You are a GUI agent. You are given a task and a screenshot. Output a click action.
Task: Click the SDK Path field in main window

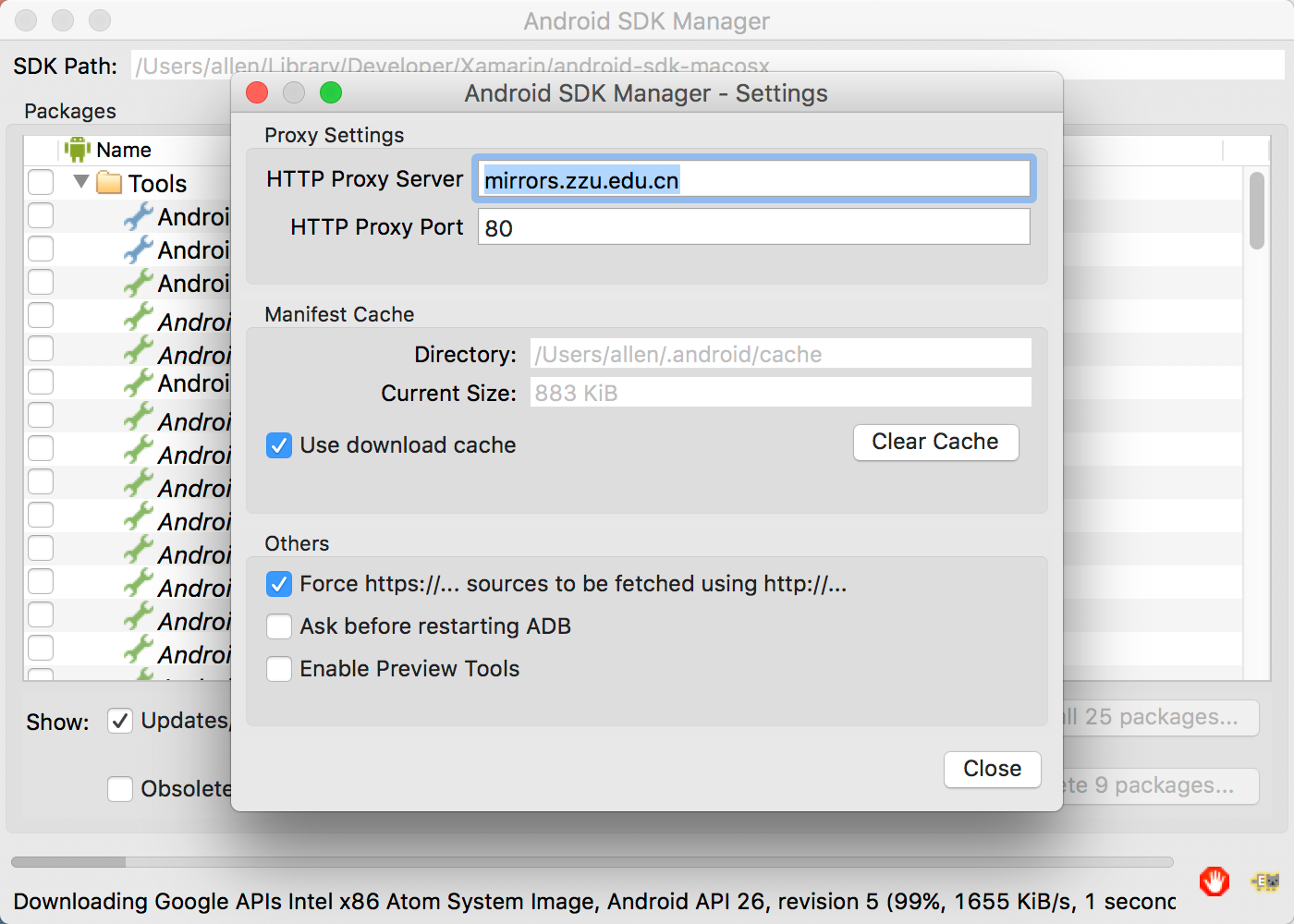coord(707,65)
